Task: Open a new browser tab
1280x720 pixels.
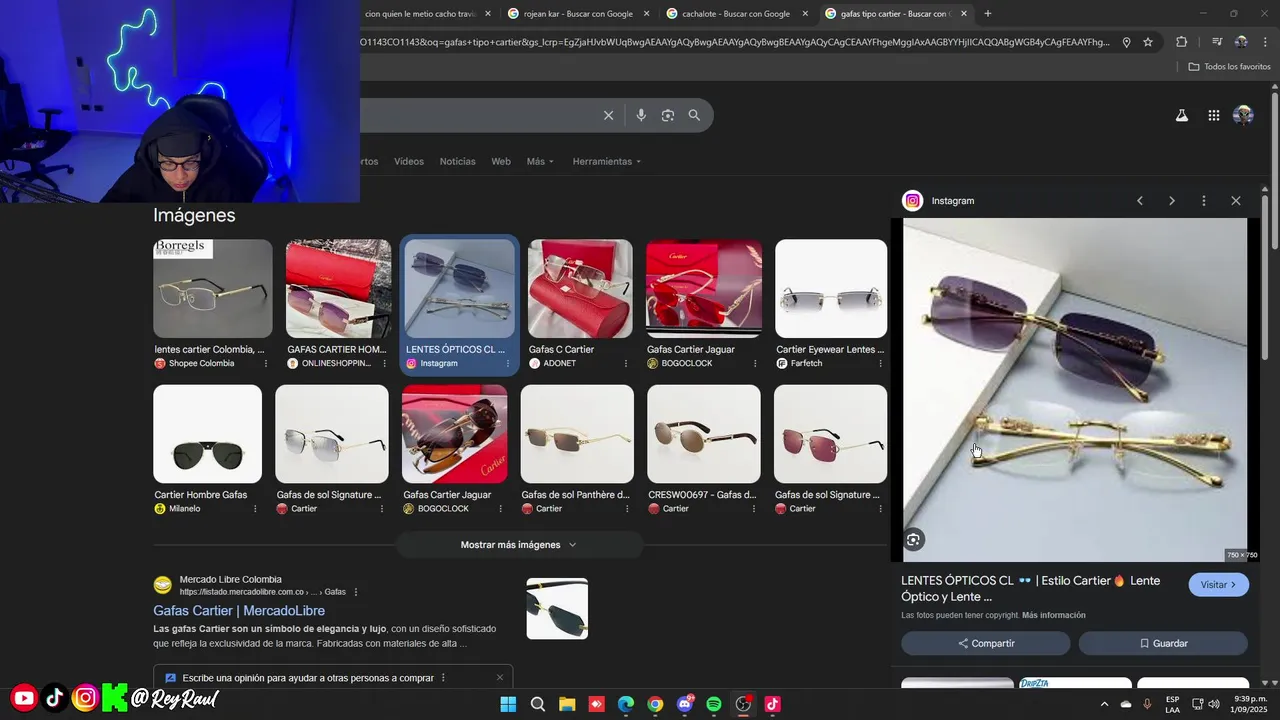Action: (x=988, y=14)
